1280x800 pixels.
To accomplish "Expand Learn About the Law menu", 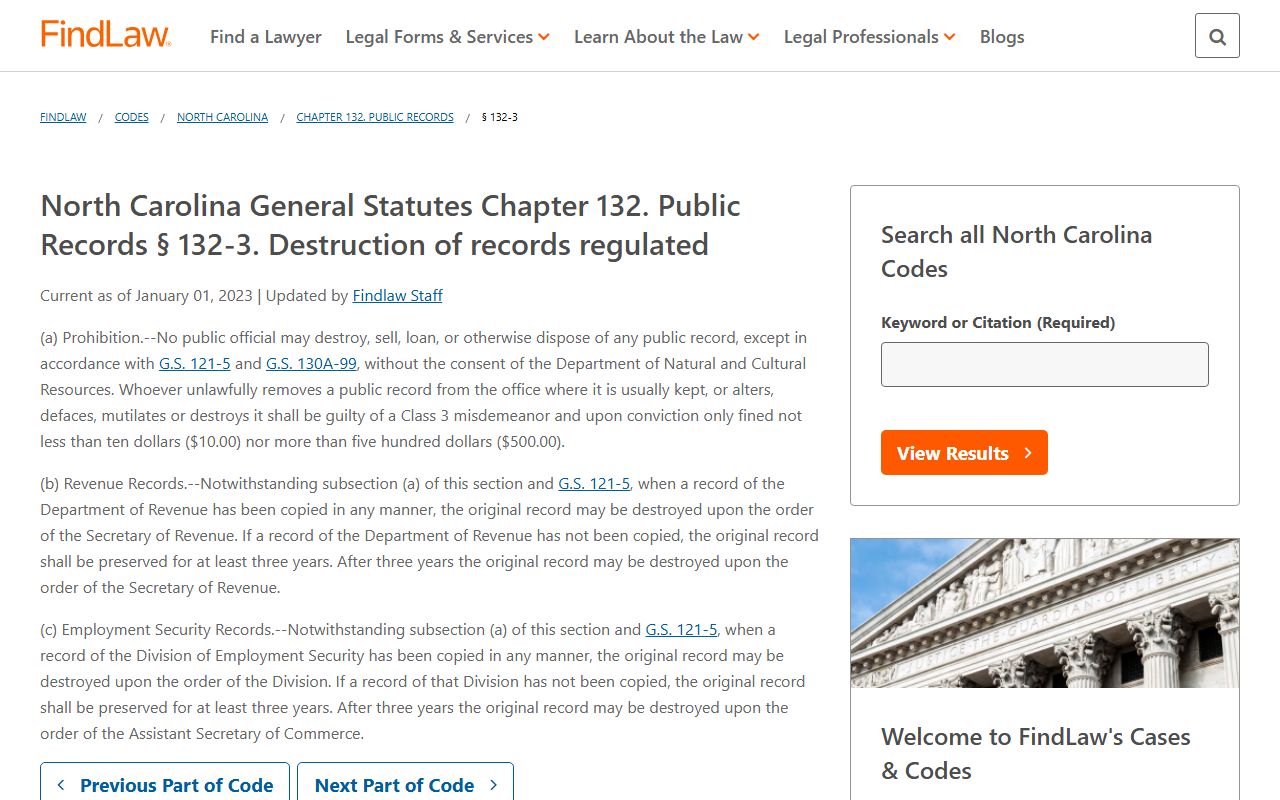I will pos(667,37).
